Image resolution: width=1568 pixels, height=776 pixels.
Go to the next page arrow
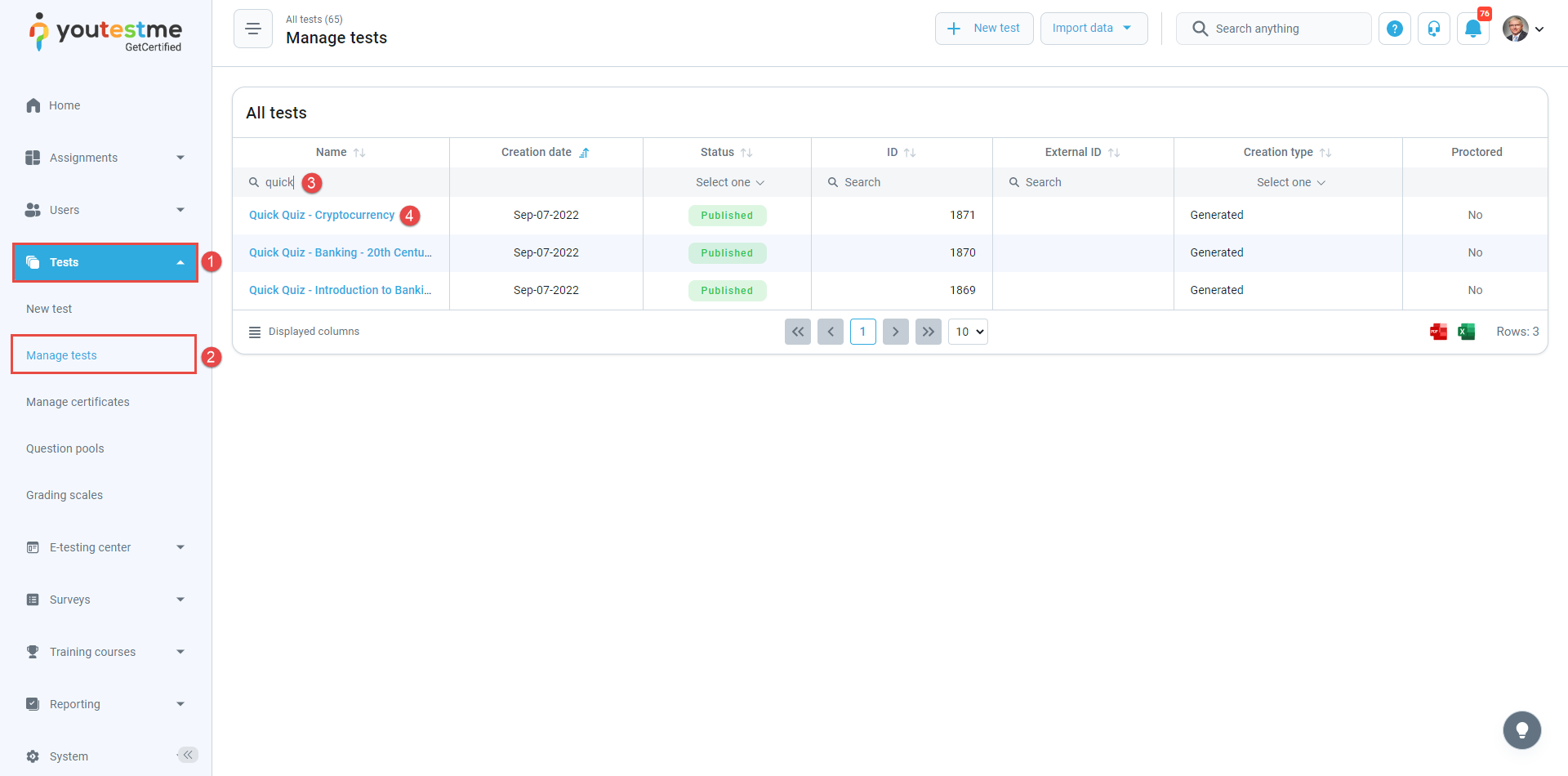[x=895, y=332]
